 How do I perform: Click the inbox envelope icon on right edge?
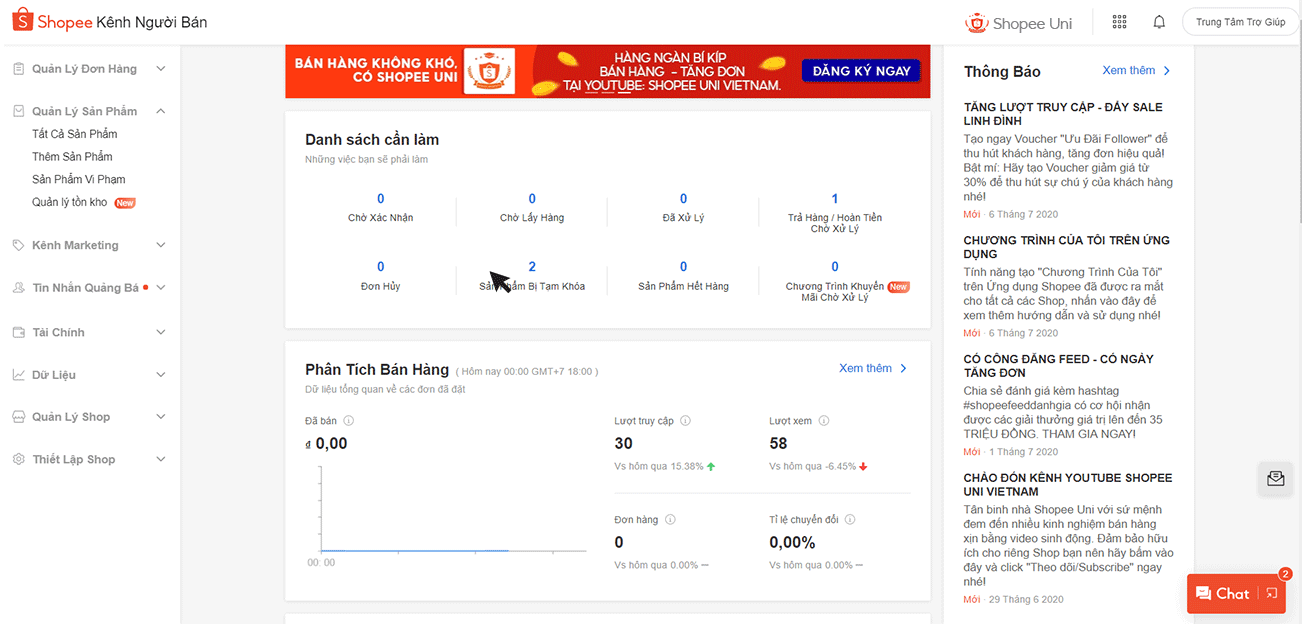(x=1275, y=478)
